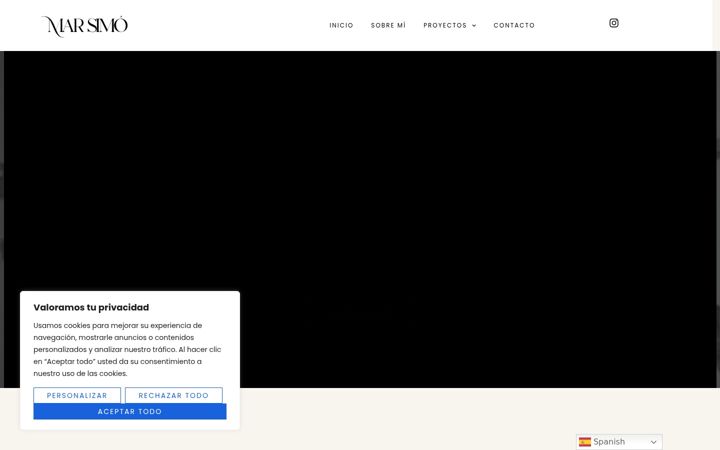This screenshot has height=450, width=720.
Task: Click the 'Valoramos tu privacidad' heading
Action: point(91,307)
